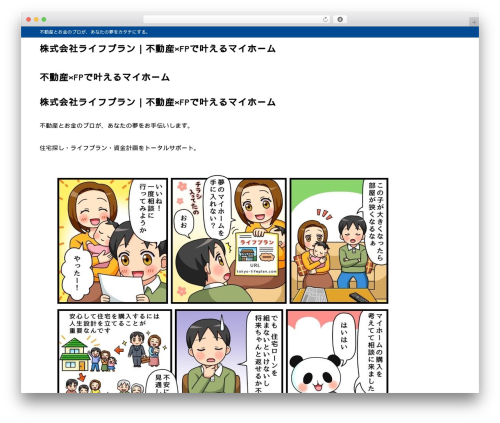Open a new tab with plus button
Viewport: 500px width, 423px height.
point(474,22)
